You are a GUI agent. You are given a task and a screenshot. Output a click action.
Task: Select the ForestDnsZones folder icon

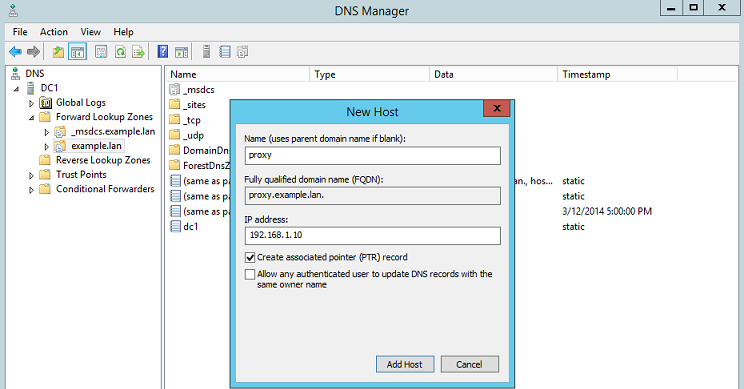175,165
